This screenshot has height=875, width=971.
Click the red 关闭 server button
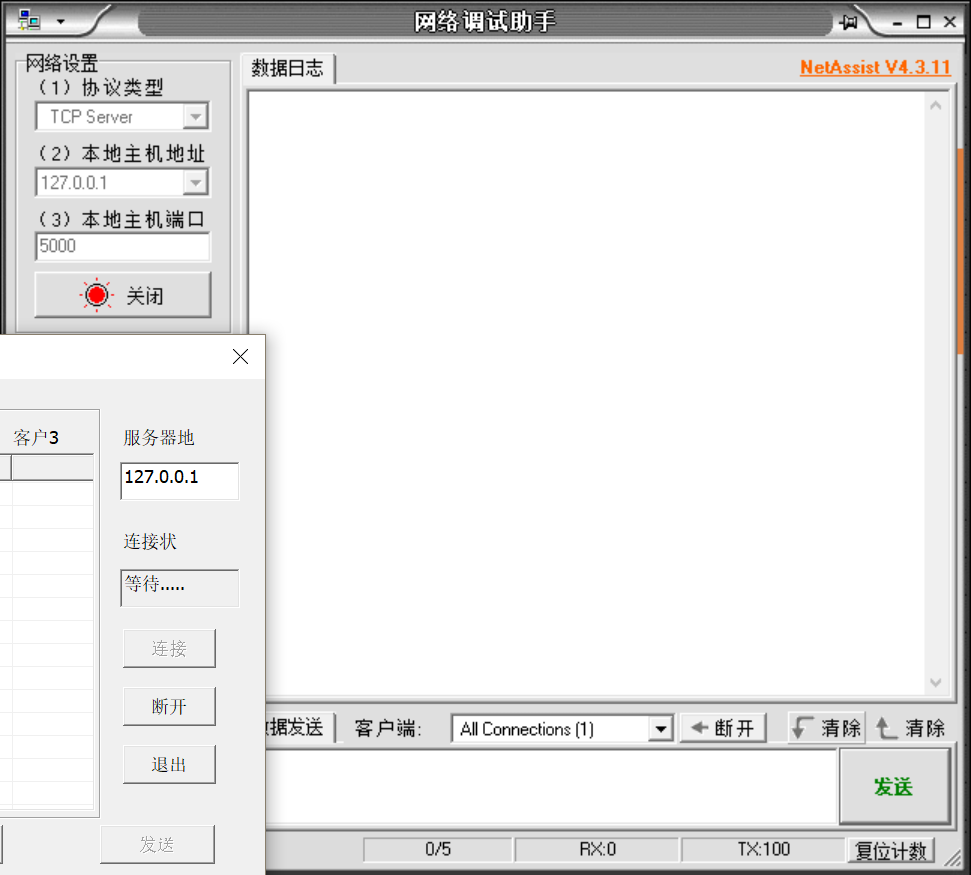click(123, 295)
